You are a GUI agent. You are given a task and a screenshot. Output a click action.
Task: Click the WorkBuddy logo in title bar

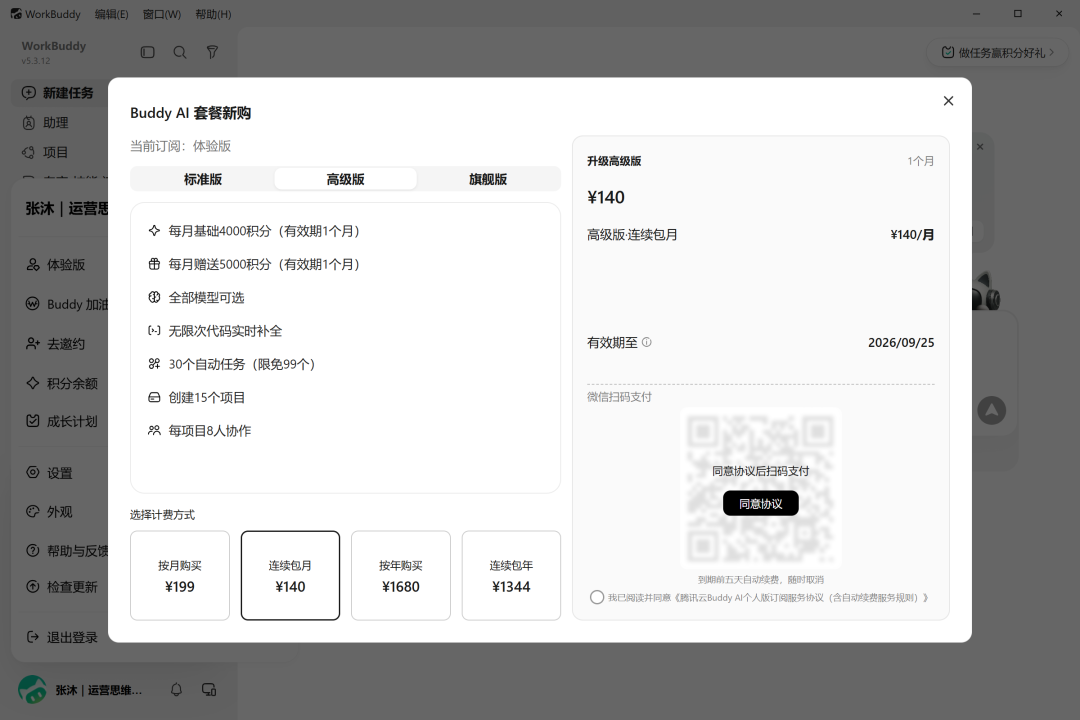click(x=16, y=14)
